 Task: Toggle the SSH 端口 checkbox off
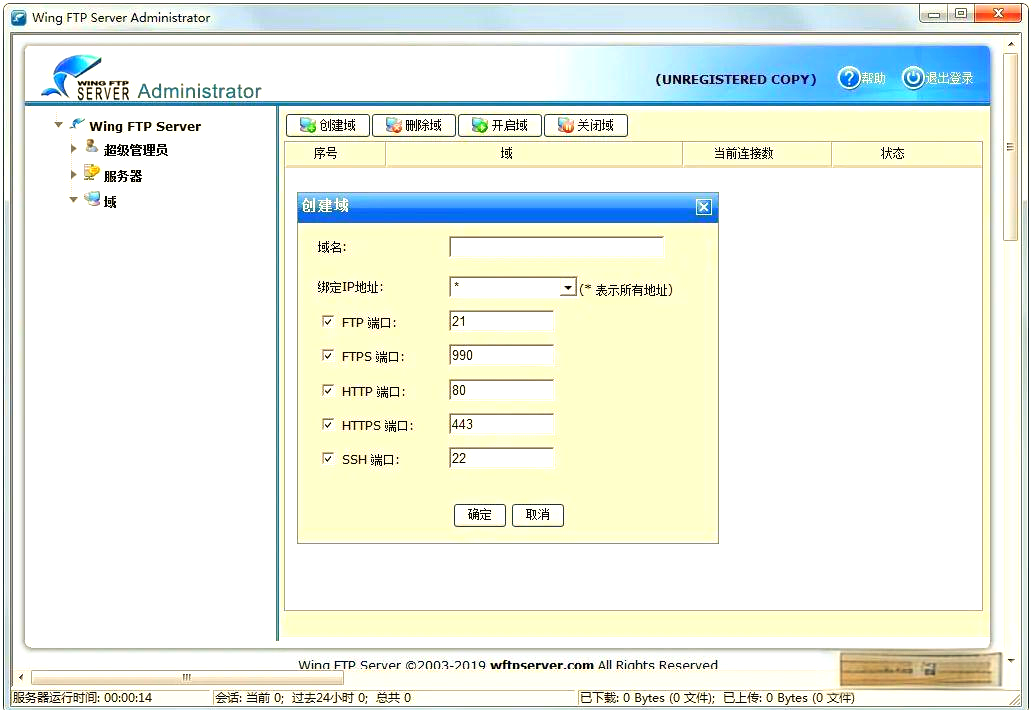(x=328, y=458)
